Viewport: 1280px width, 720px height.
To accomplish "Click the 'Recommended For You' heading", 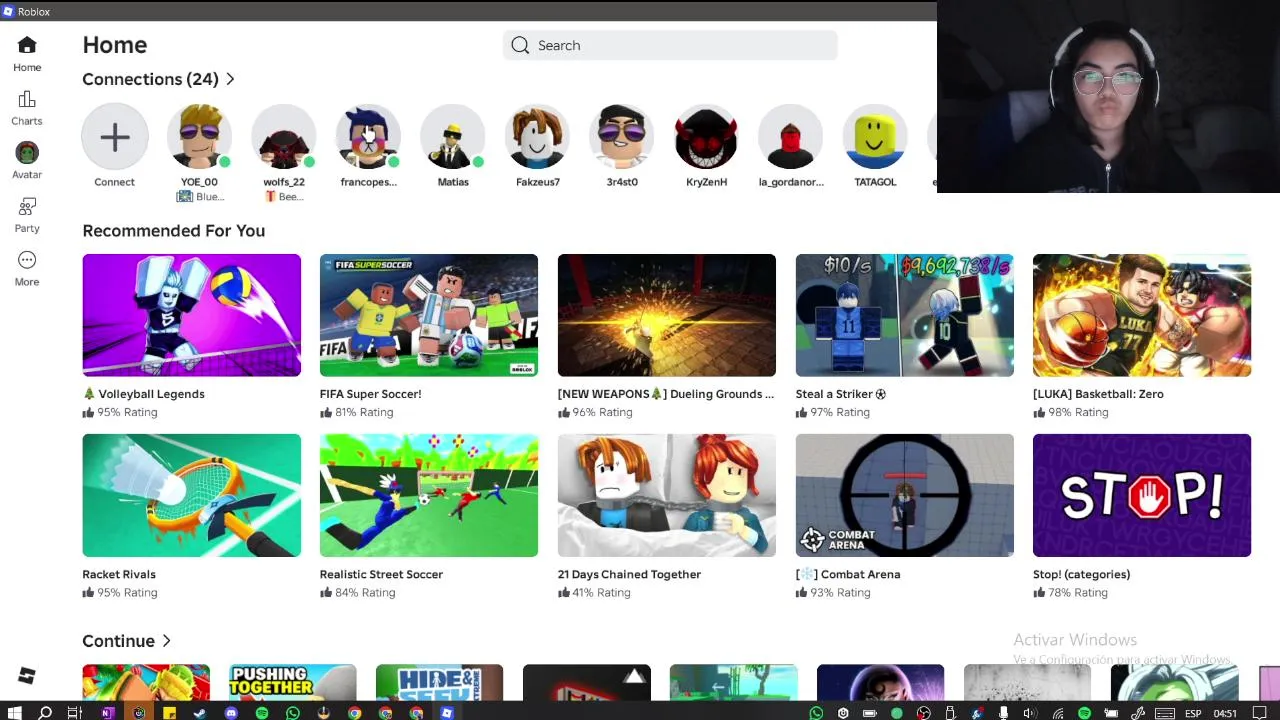I will [x=174, y=231].
